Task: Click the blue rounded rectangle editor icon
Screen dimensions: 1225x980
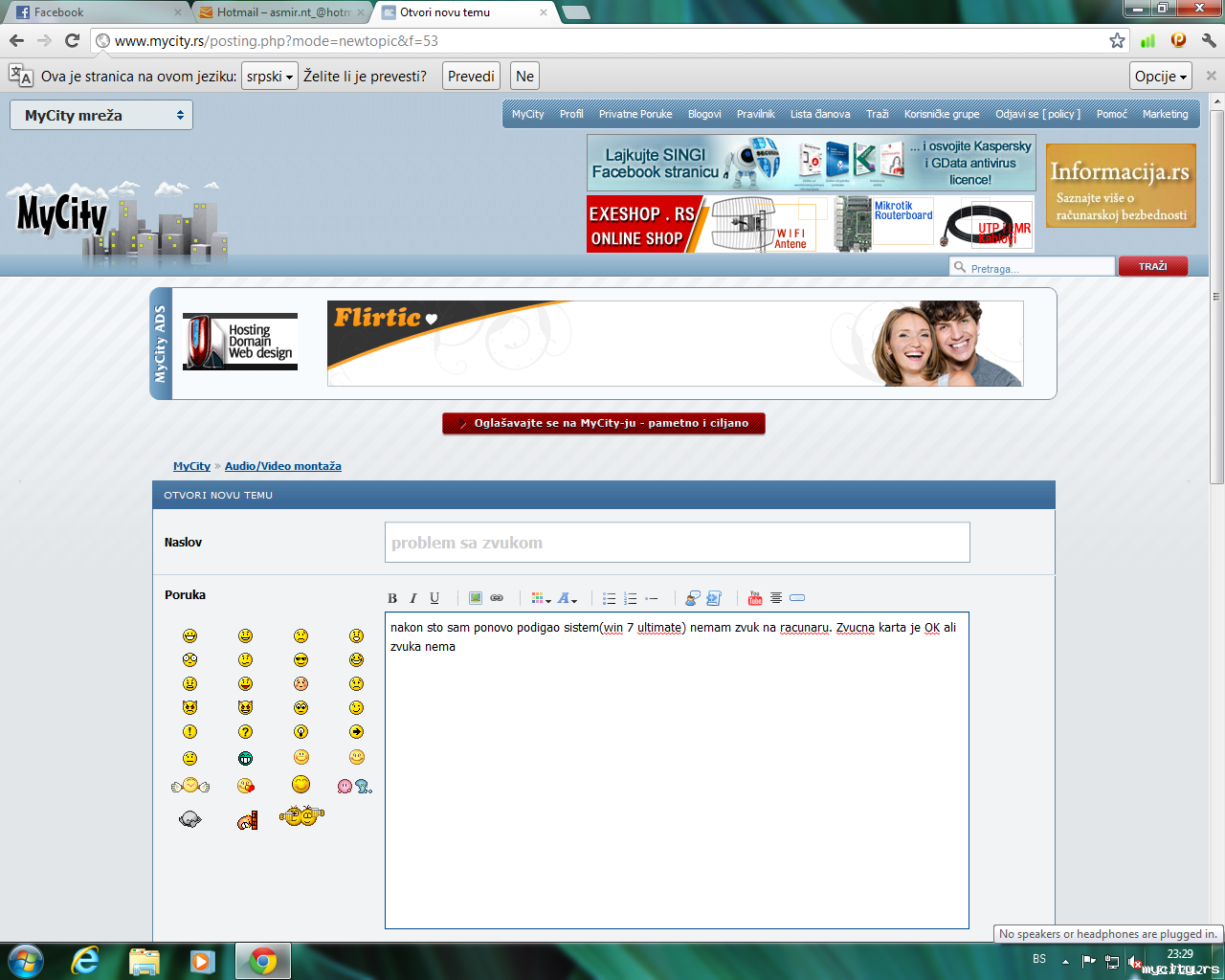Action: pos(797,598)
